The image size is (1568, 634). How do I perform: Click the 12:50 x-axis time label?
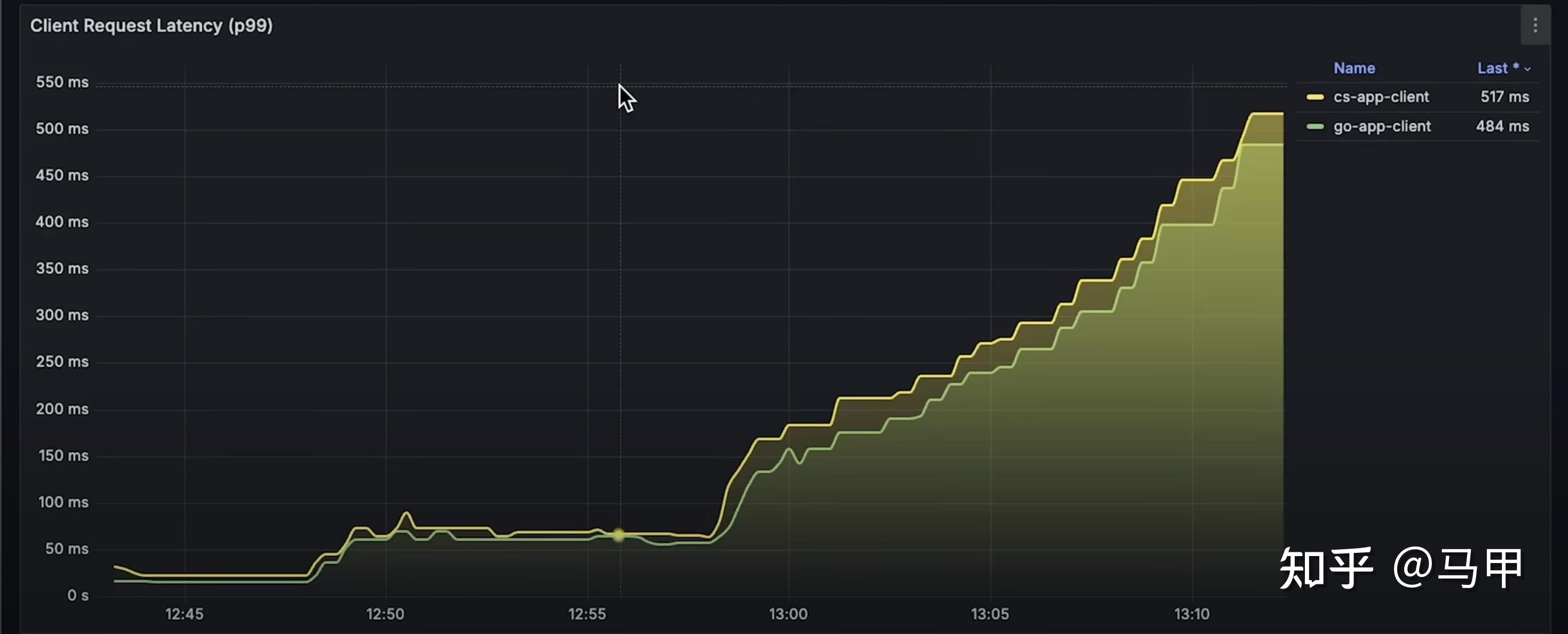[x=385, y=614]
